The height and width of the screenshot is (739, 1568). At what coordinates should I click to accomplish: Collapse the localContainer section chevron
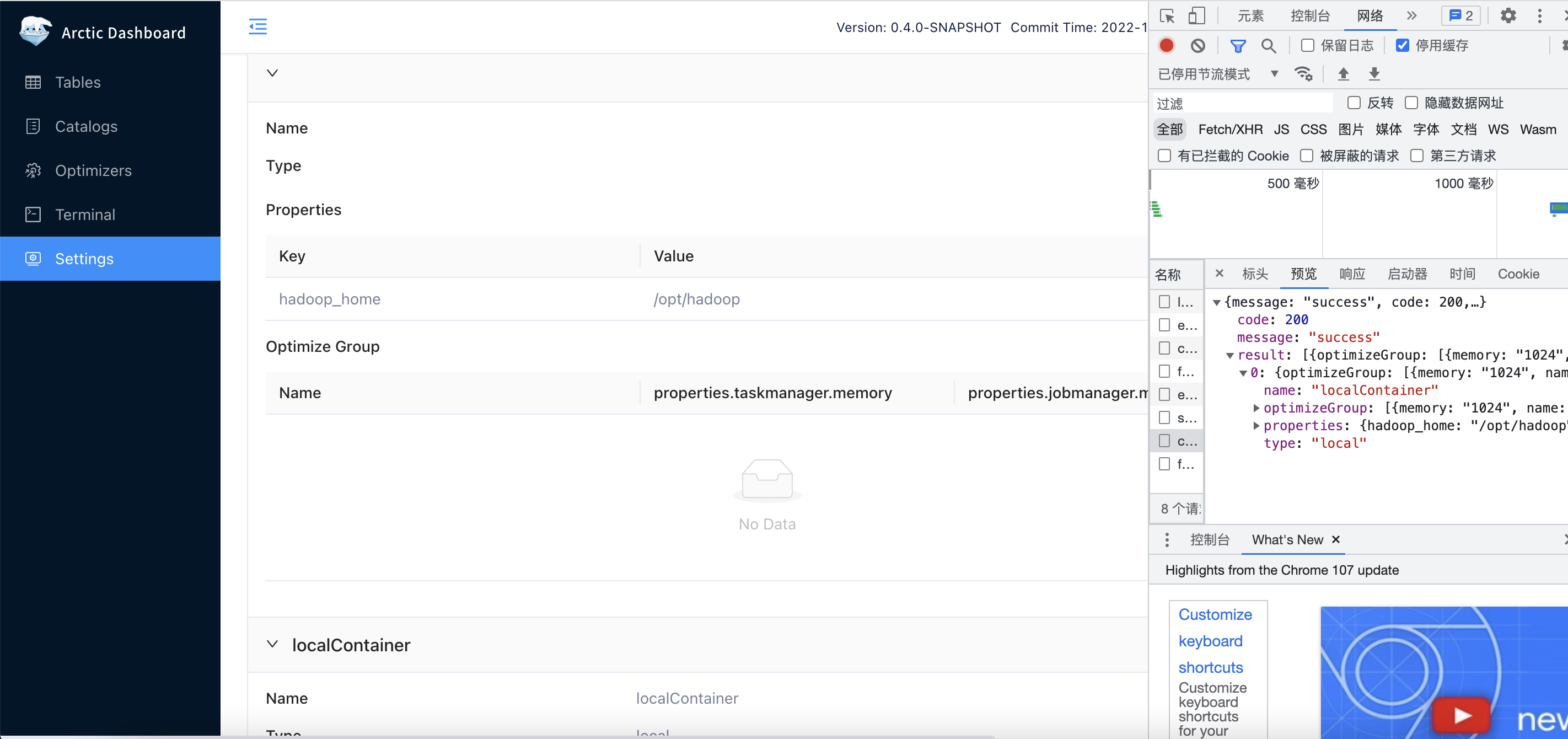click(273, 644)
